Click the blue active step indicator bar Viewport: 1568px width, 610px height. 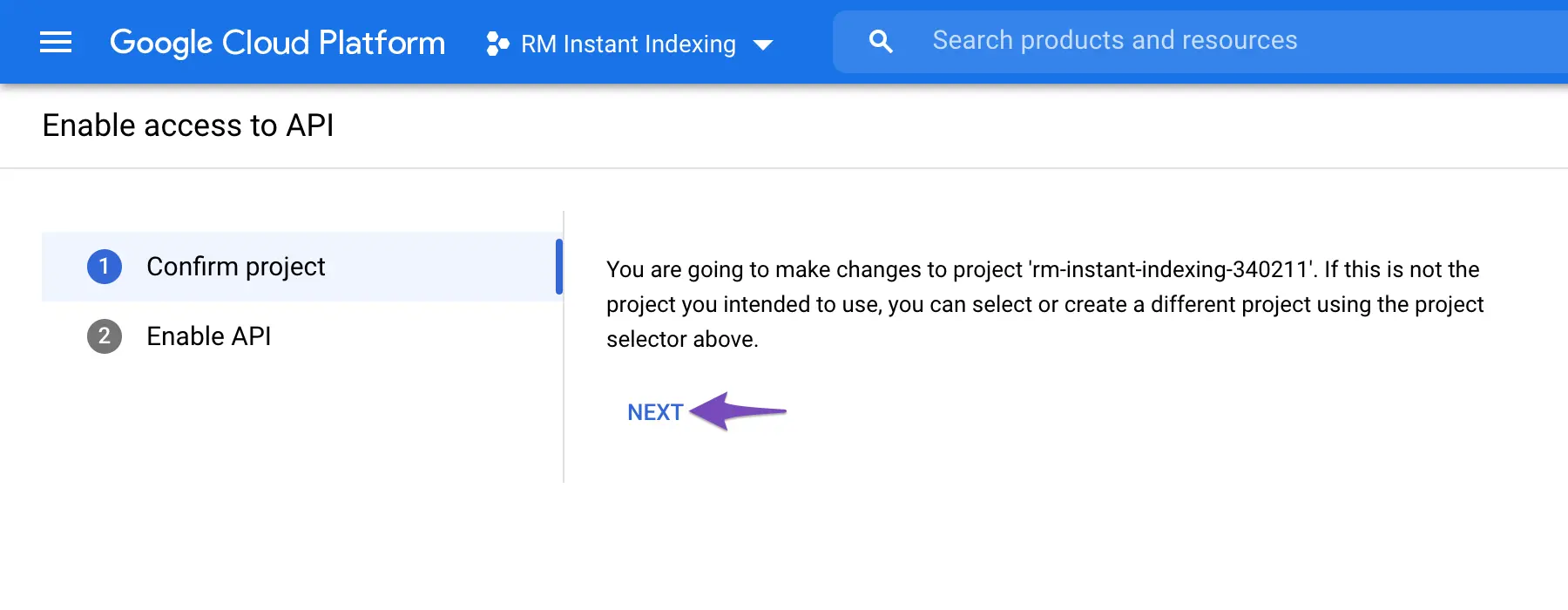[x=559, y=267]
